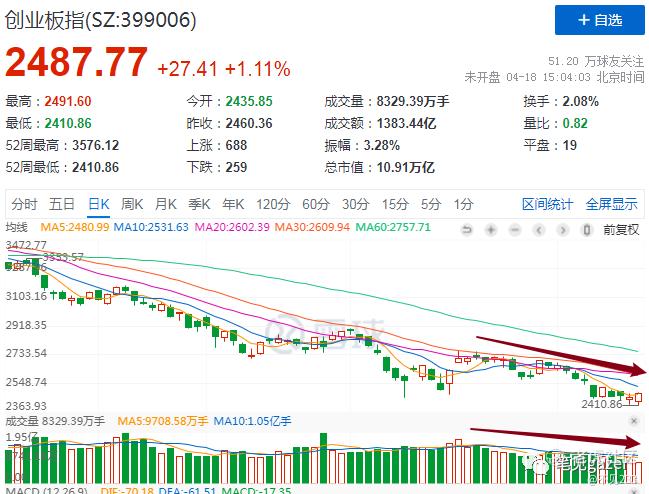
Task: Close the 成交量 volume indicator panel
Action: 634,421
